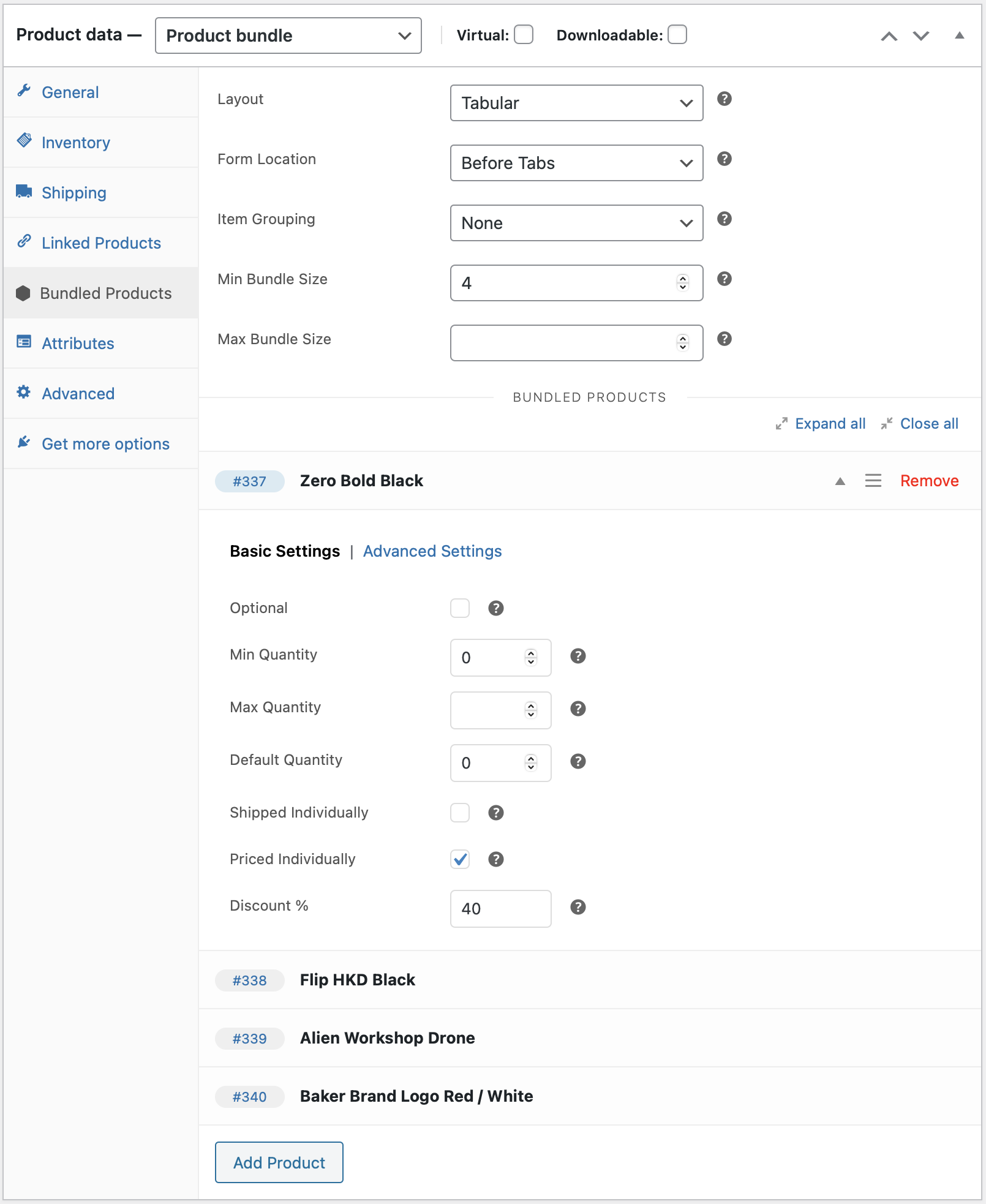Viewport: 986px width, 1204px height.
Task: Tick the Optional checkbox
Action: pos(460,608)
